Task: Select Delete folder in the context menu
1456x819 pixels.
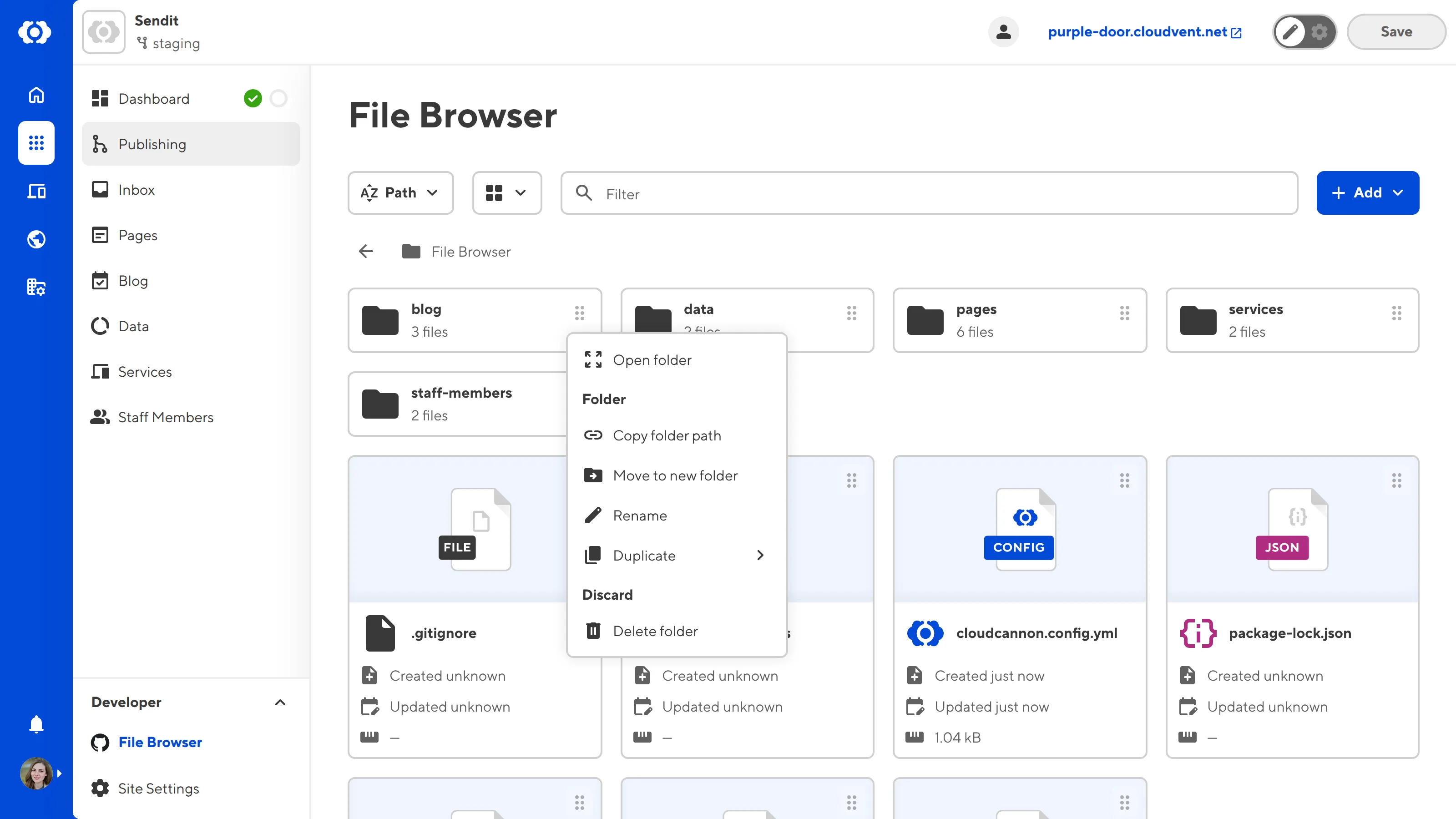Action: (656, 631)
